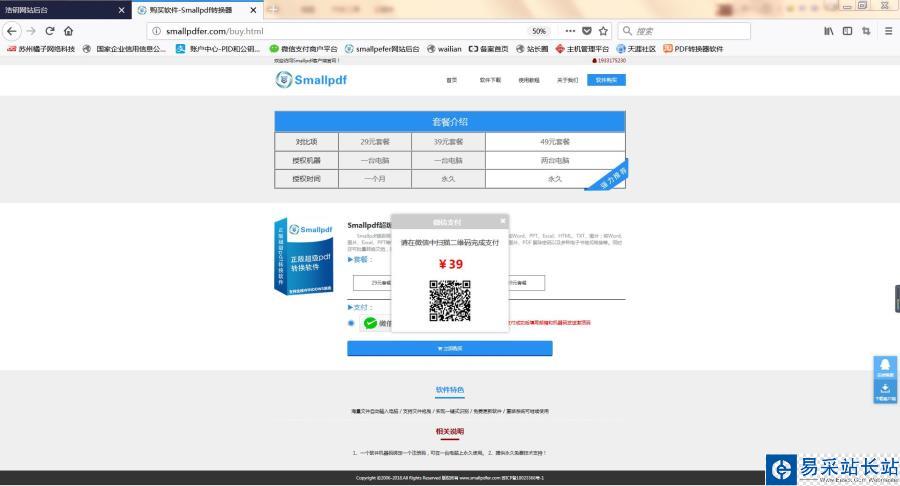Close the first browser tab
This screenshot has width=900, height=486.
click(121, 10)
